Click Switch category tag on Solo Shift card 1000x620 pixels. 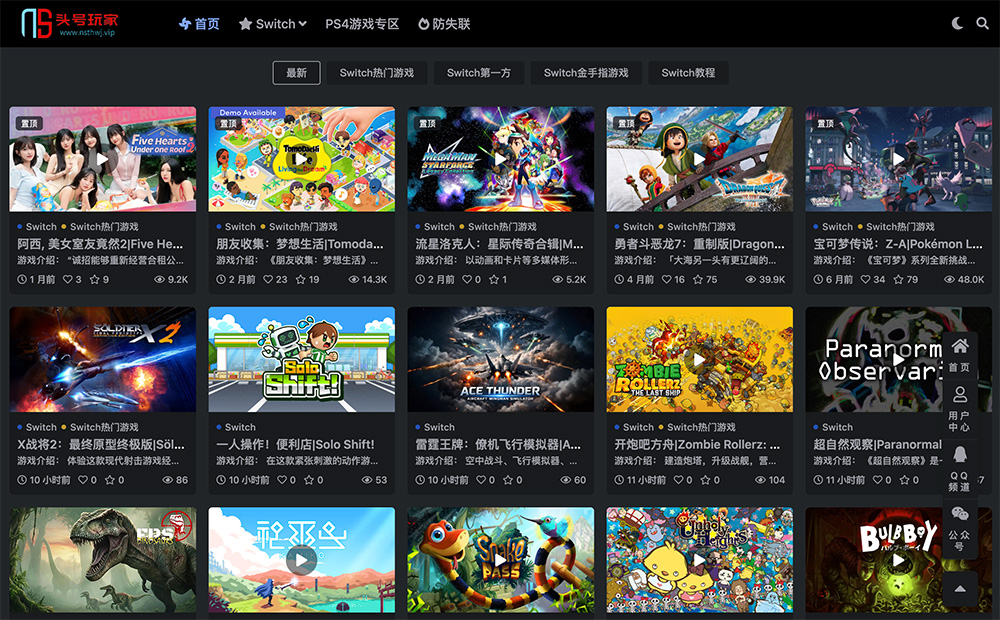[240, 427]
